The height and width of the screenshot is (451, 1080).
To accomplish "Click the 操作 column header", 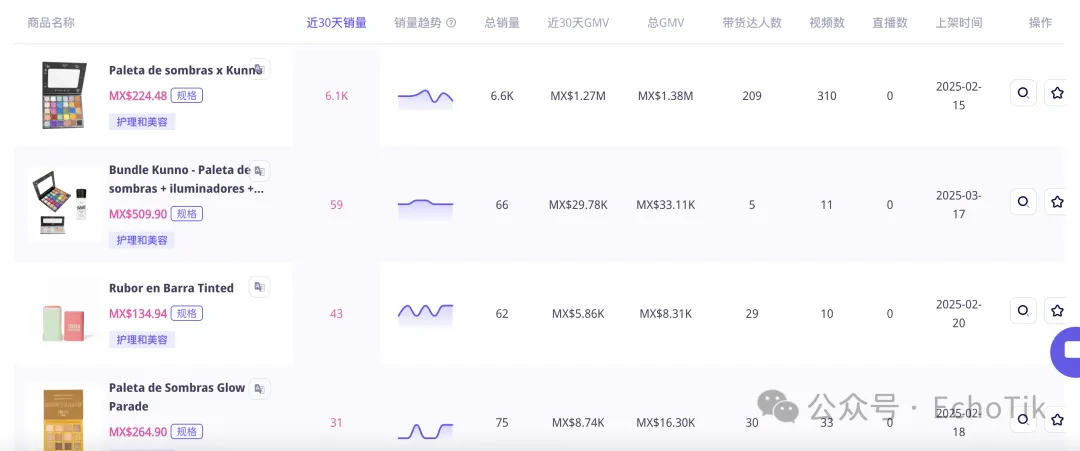I will click(1040, 23).
